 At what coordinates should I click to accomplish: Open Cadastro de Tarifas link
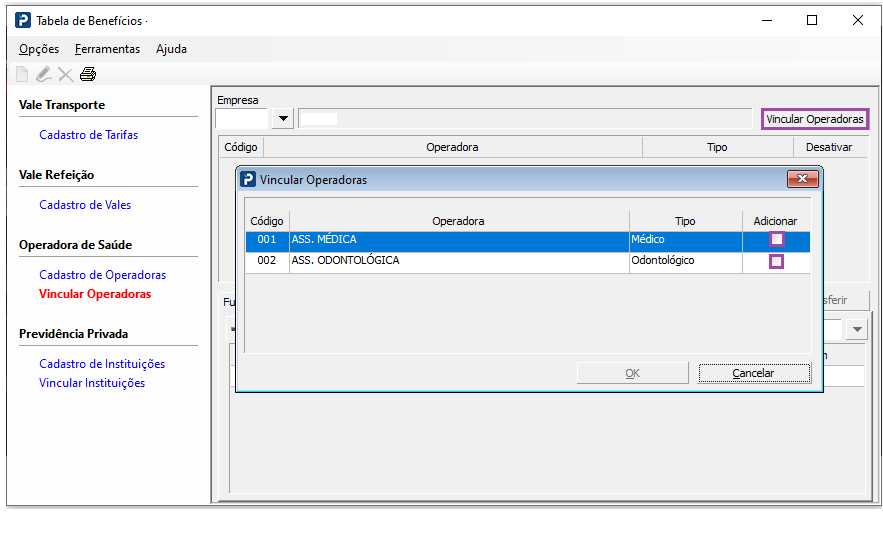coord(88,135)
